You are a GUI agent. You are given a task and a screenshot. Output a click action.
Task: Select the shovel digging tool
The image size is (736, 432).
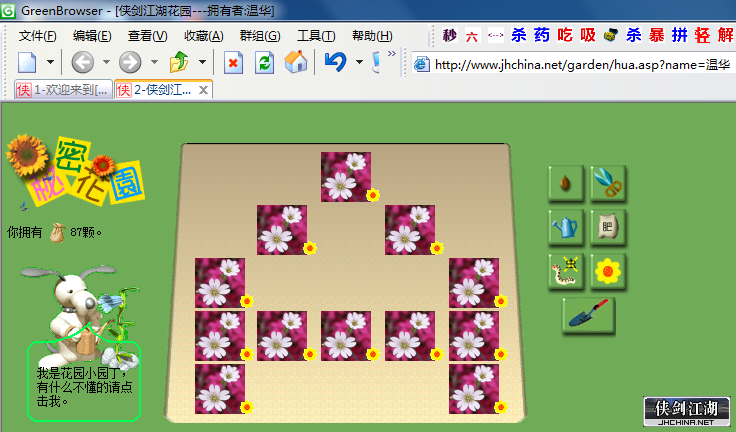[x=588, y=315]
